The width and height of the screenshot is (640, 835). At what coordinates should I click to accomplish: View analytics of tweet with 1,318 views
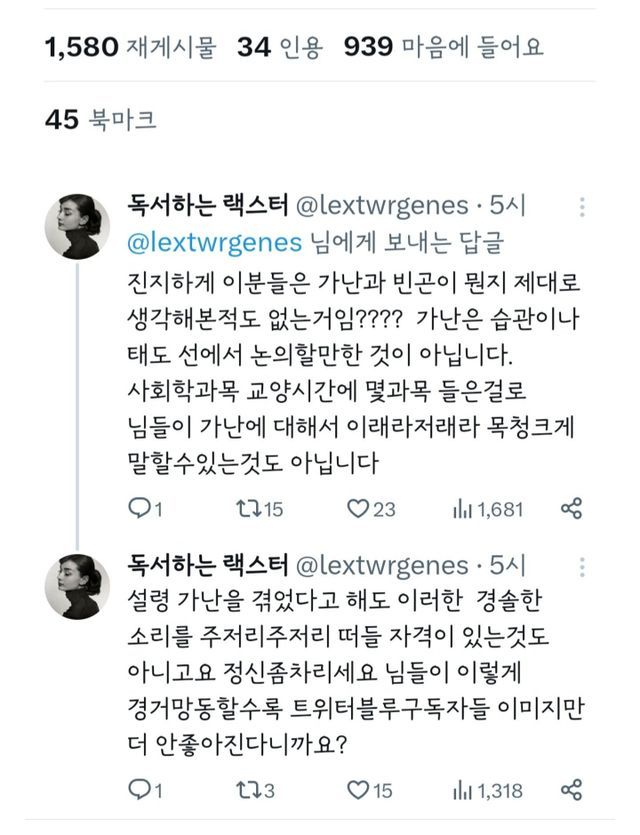[488, 790]
